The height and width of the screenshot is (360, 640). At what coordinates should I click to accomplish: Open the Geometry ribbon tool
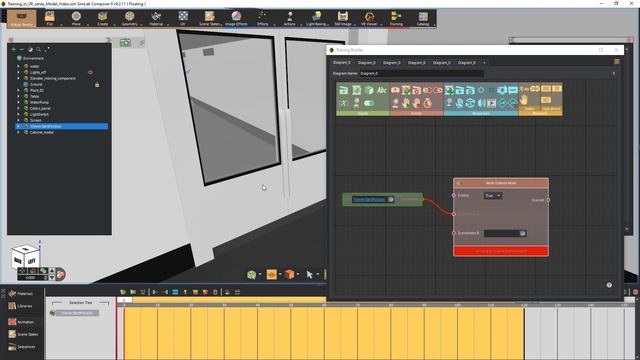point(129,18)
